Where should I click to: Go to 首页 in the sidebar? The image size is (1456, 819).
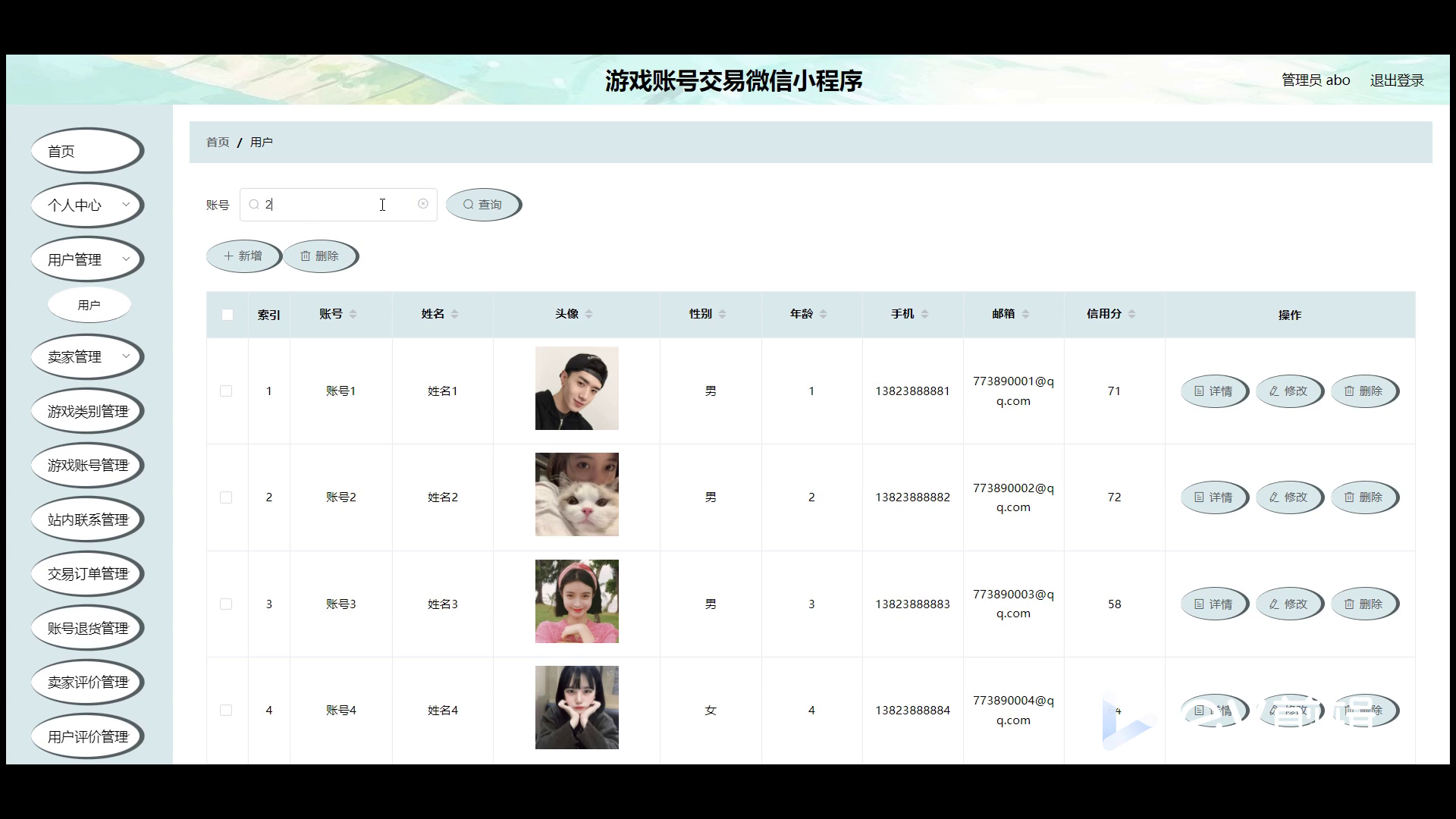click(x=87, y=151)
